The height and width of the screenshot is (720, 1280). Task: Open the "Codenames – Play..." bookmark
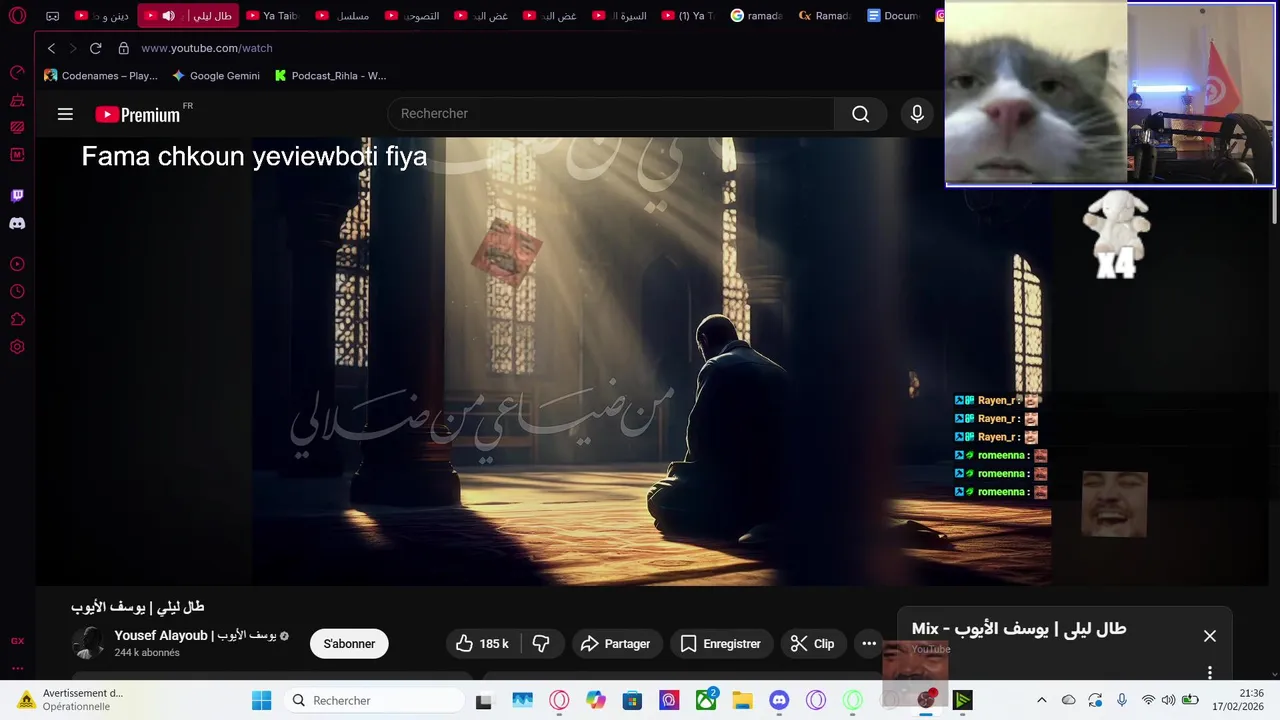click(x=101, y=76)
